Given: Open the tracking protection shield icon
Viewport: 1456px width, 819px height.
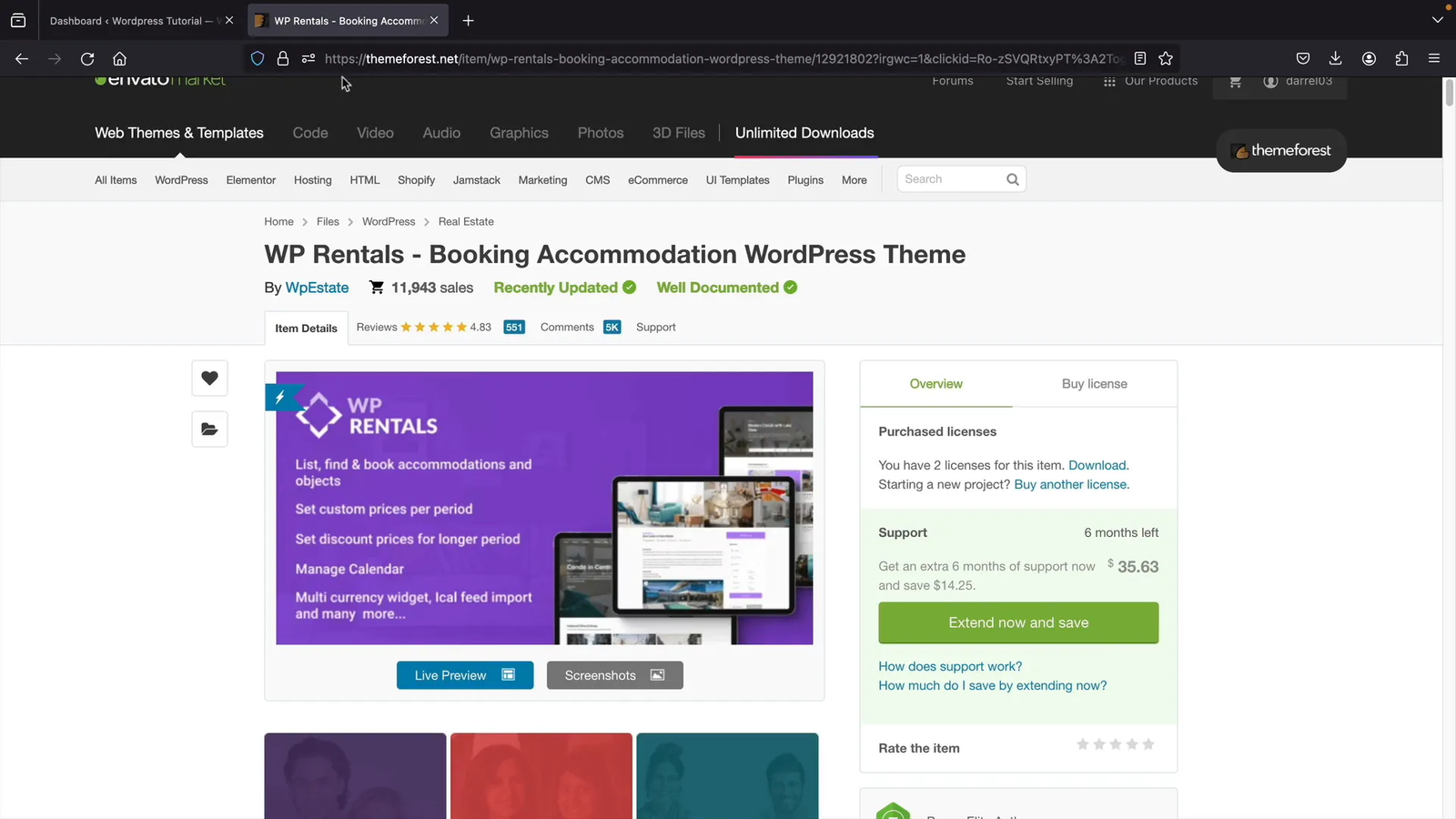Looking at the screenshot, I should 258,58.
